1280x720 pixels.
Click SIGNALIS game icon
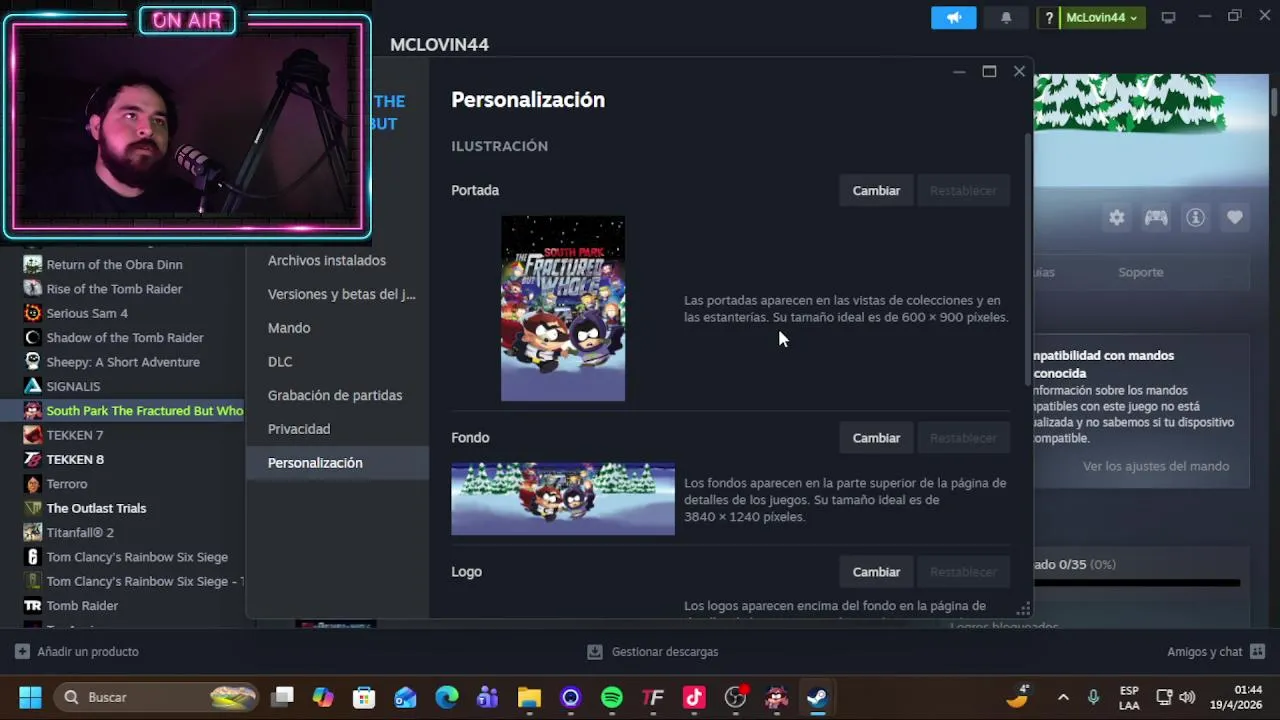(32, 386)
